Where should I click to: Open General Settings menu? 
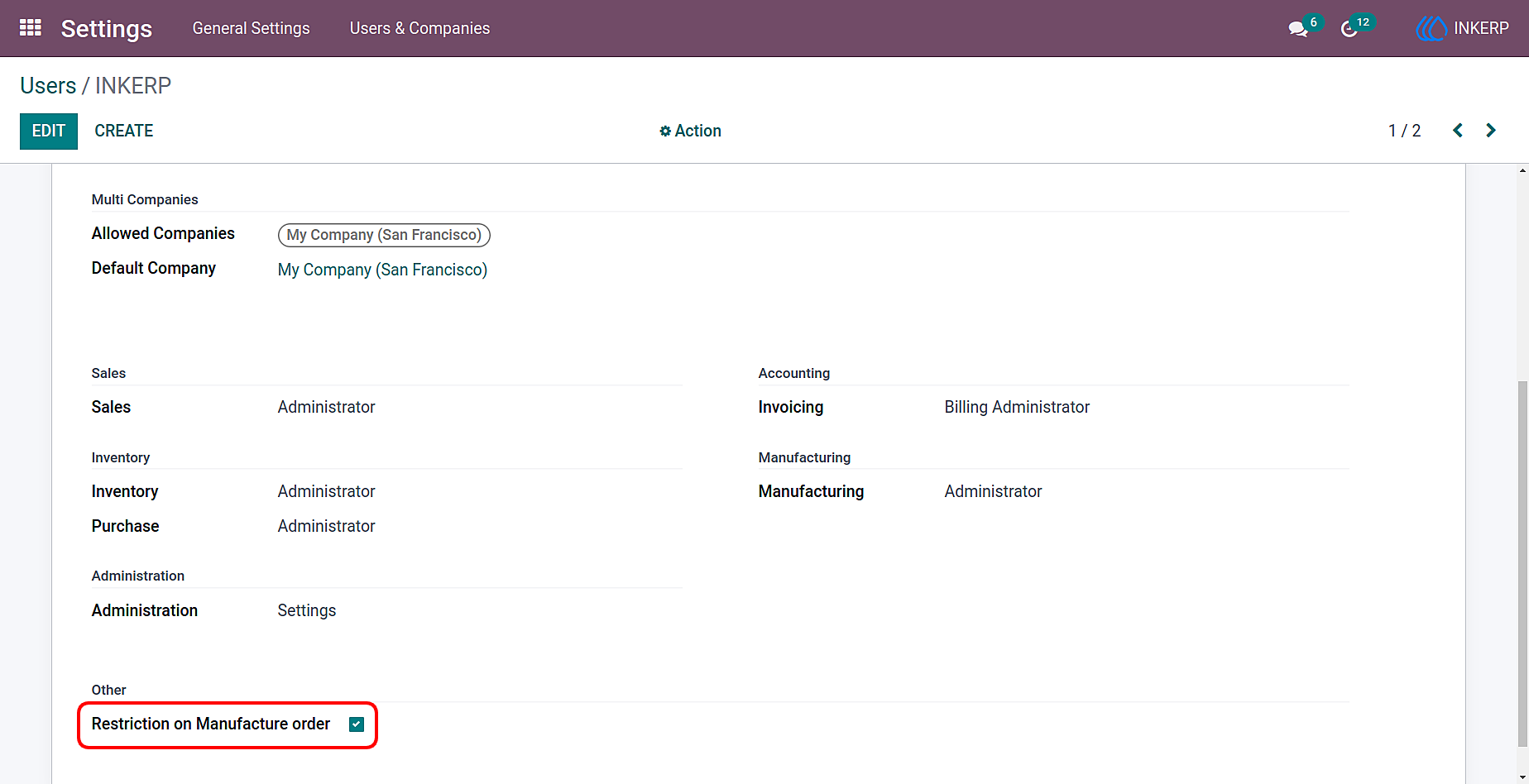pos(252,28)
